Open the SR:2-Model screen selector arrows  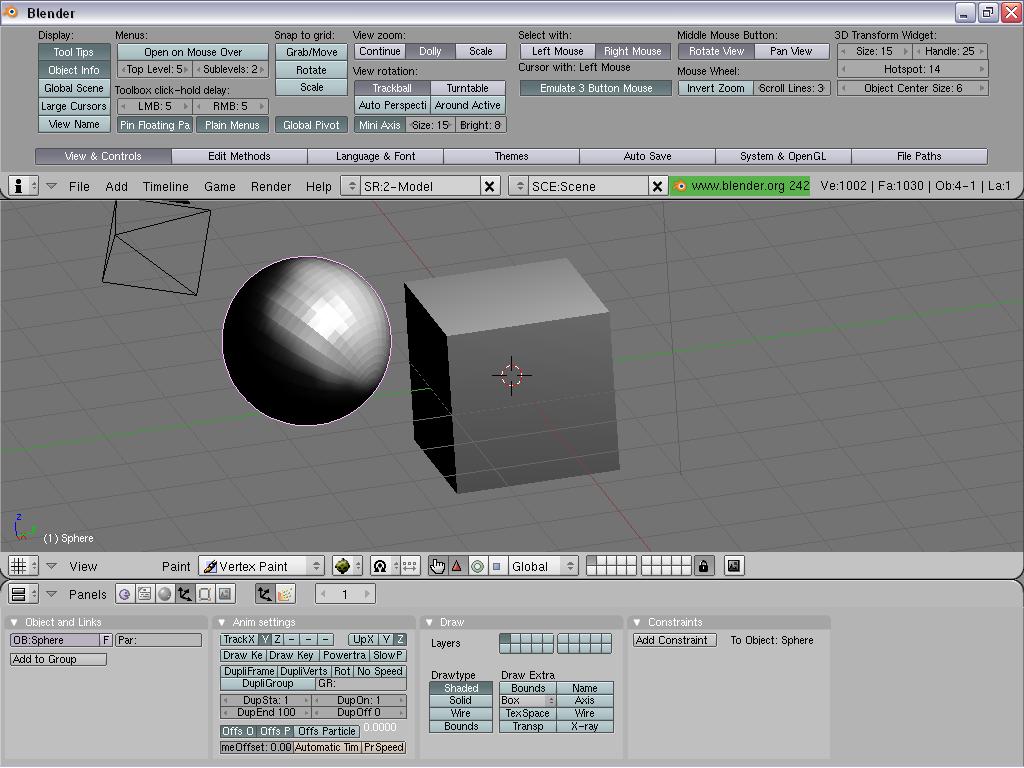click(x=351, y=186)
